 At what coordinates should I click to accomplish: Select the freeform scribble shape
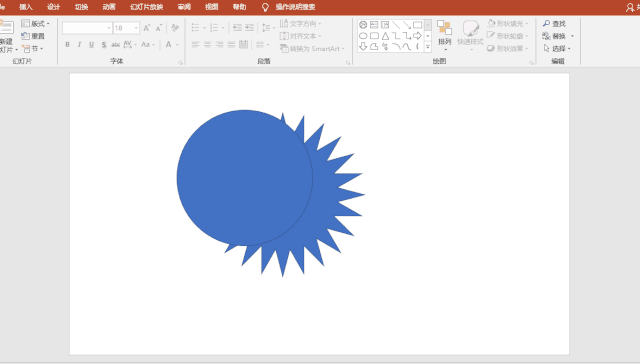tap(385, 47)
